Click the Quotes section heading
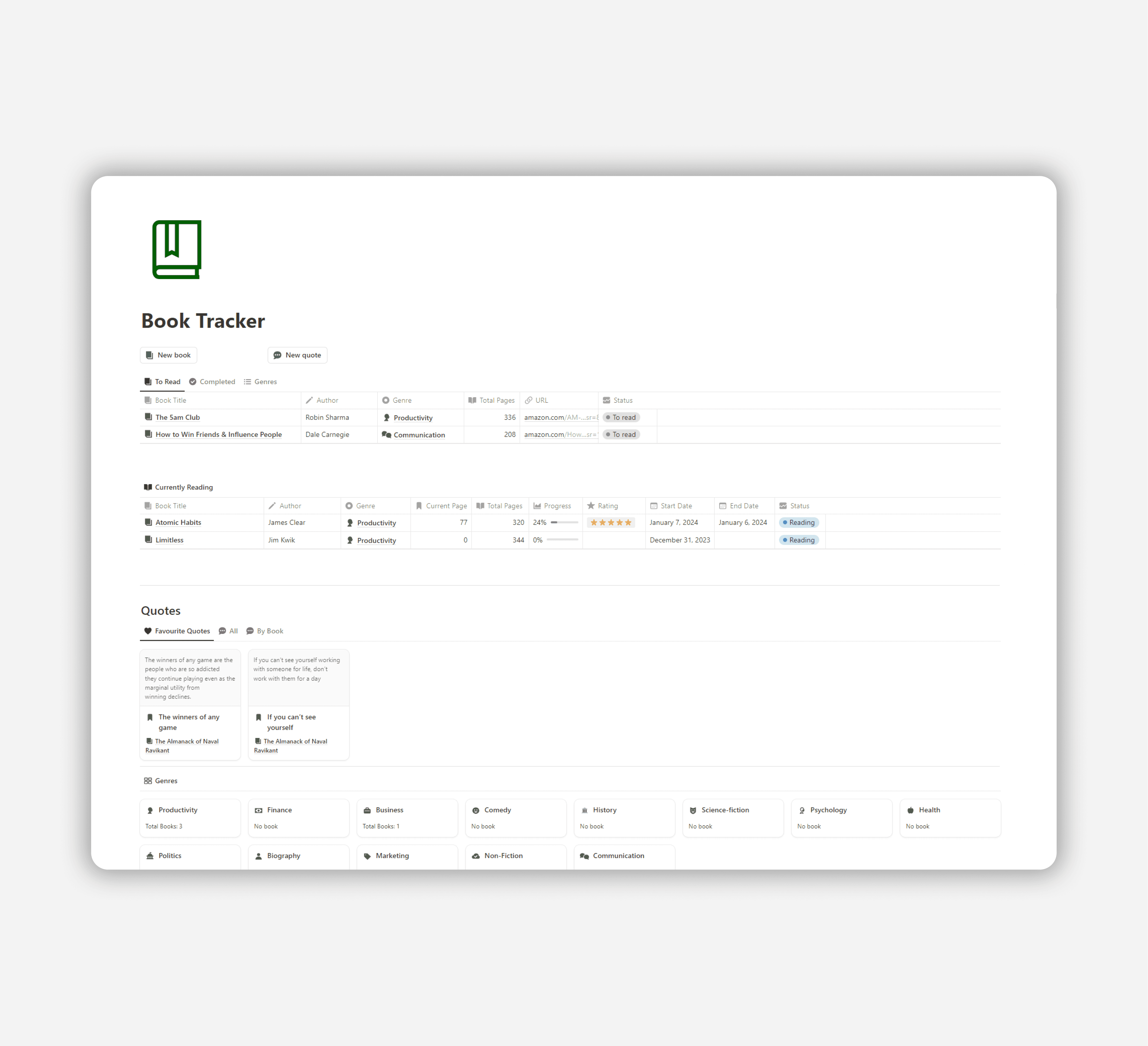 pyautogui.click(x=161, y=611)
